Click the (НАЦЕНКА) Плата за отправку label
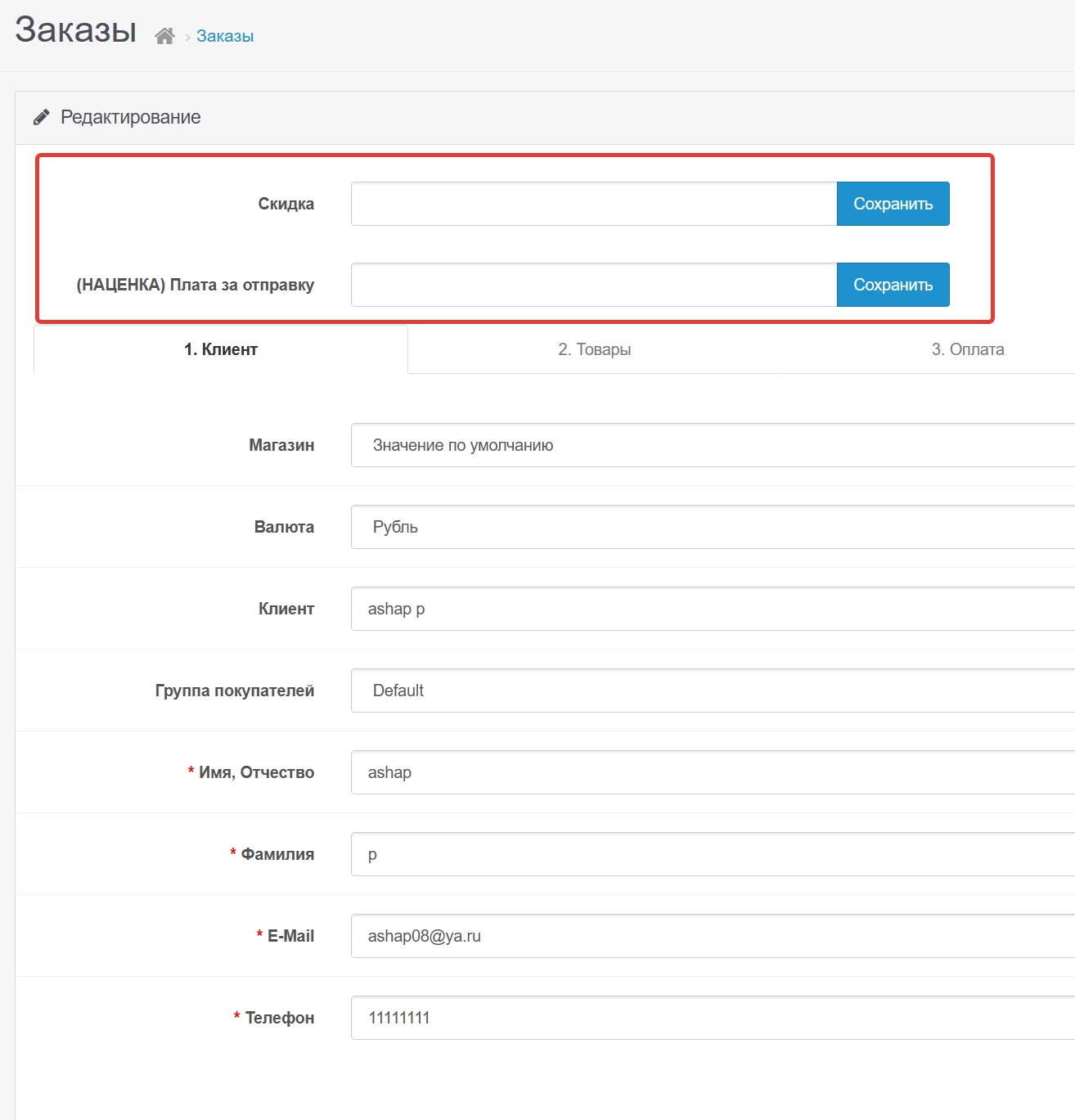 pos(196,285)
